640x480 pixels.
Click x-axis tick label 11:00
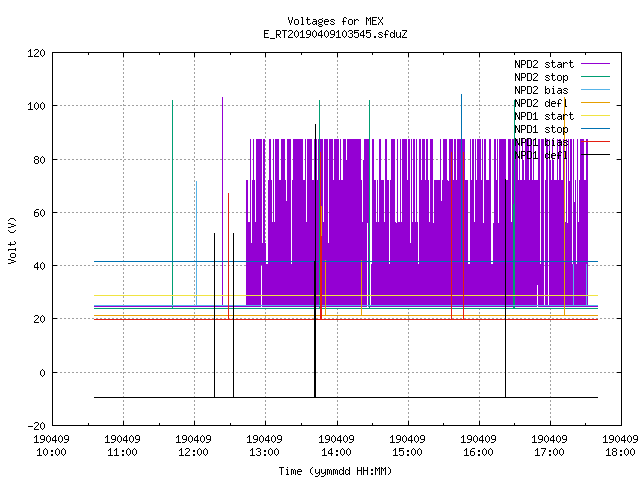tap(122, 452)
